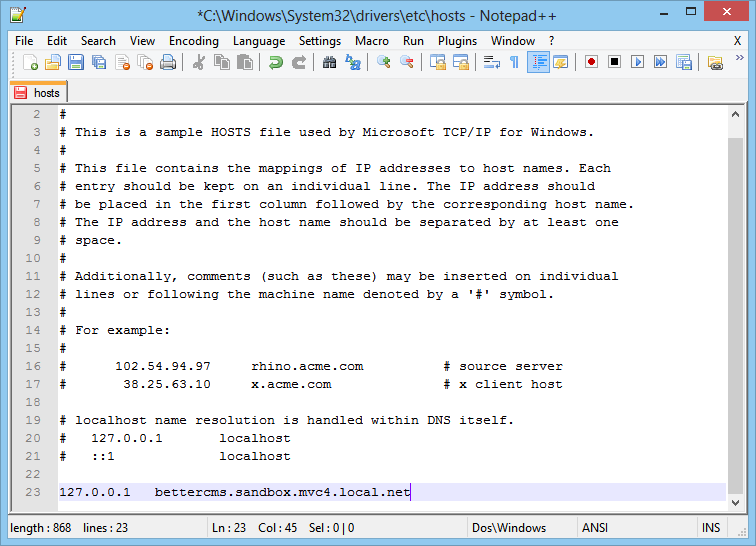Run macro multiple times icon
The width and height of the screenshot is (756, 546).
pos(661,62)
